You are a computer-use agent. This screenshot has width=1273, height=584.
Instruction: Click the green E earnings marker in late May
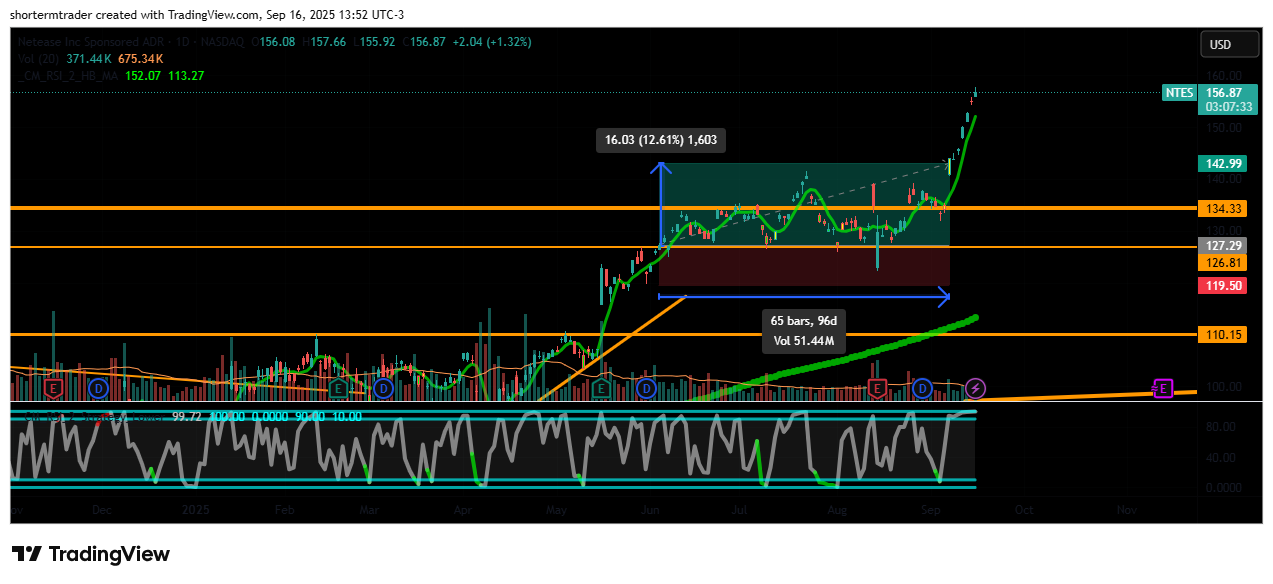coord(602,387)
